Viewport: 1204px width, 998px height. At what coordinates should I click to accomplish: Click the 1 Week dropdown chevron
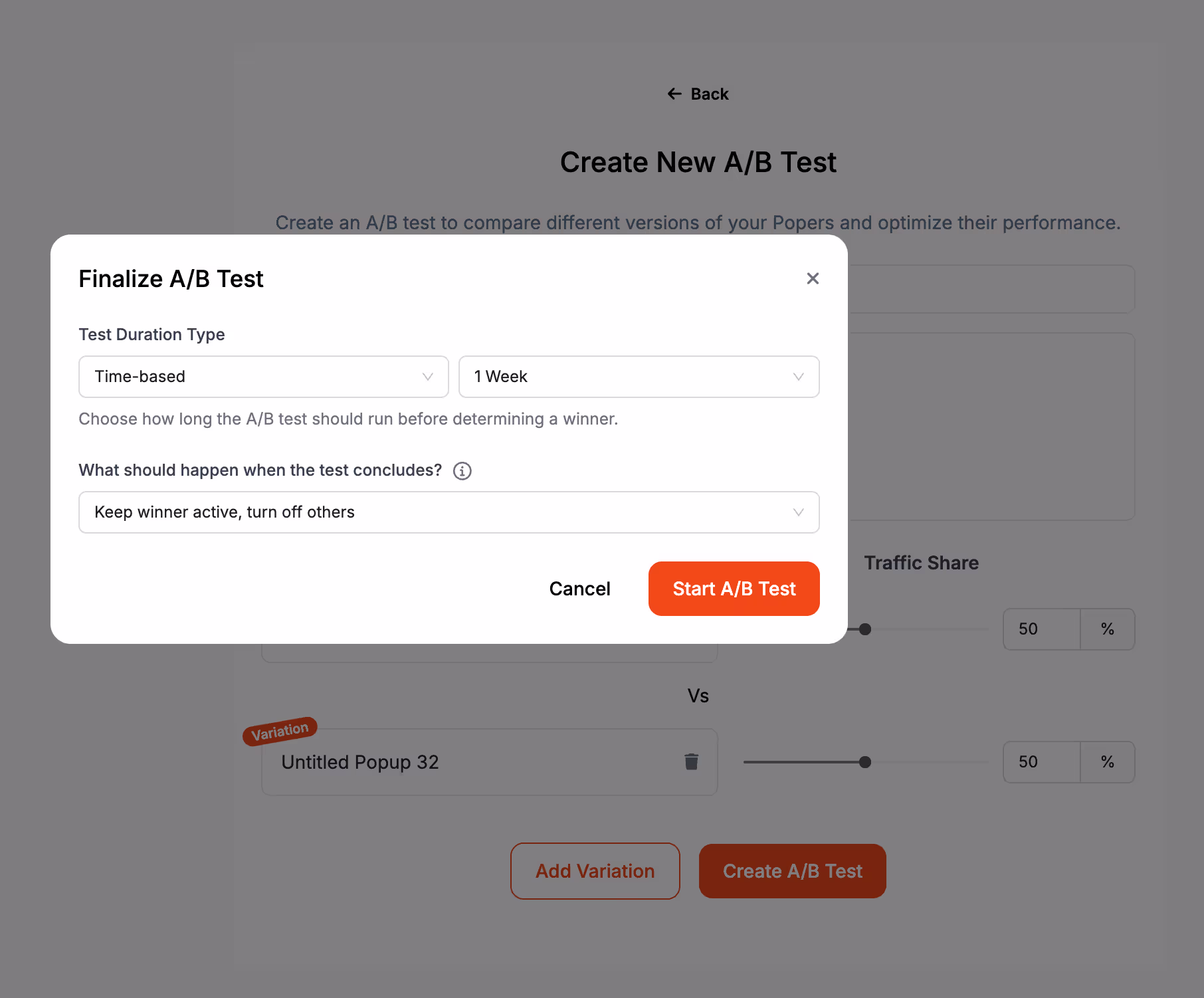pos(798,377)
